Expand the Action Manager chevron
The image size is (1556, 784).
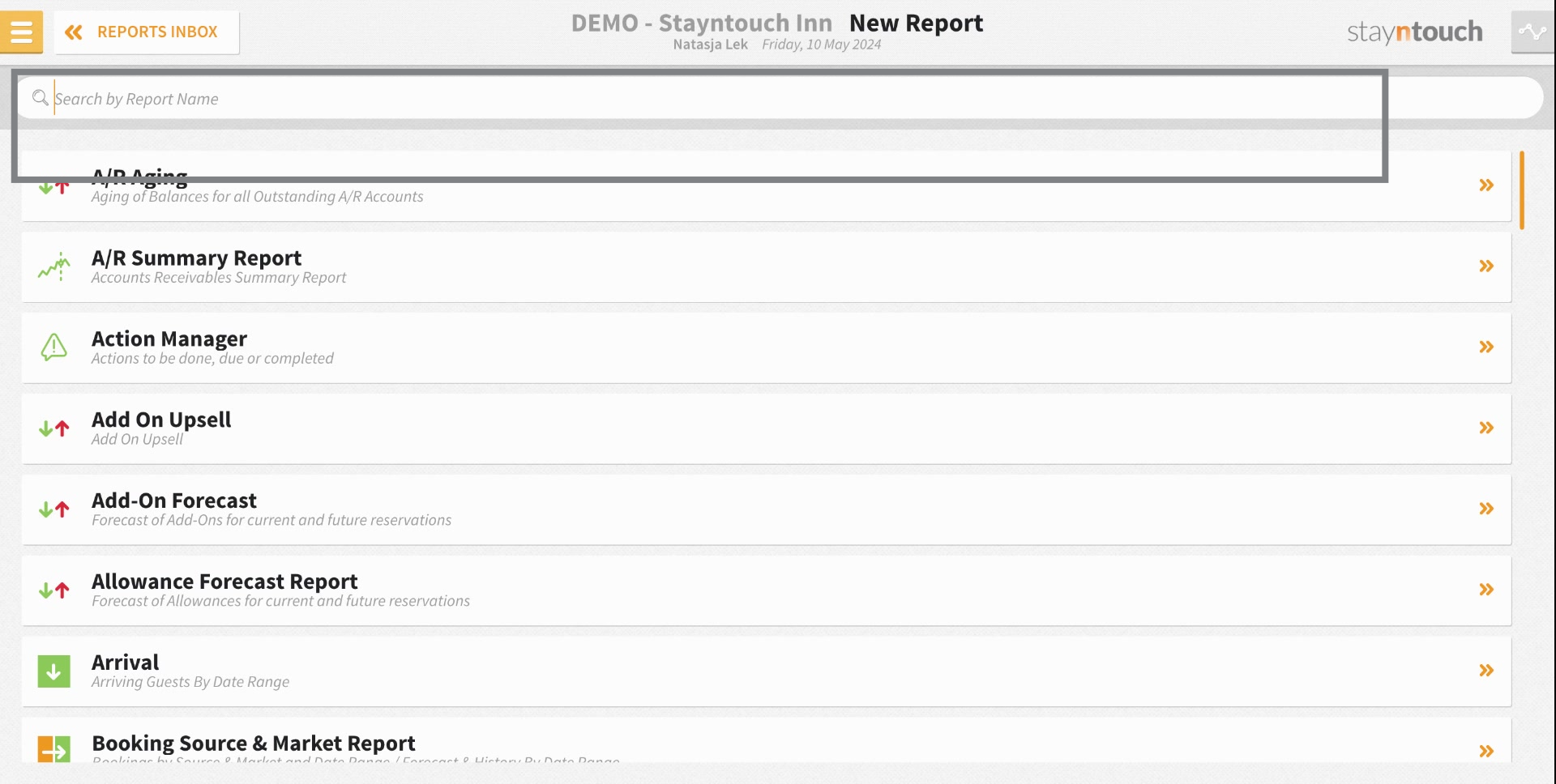point(1486,347)
